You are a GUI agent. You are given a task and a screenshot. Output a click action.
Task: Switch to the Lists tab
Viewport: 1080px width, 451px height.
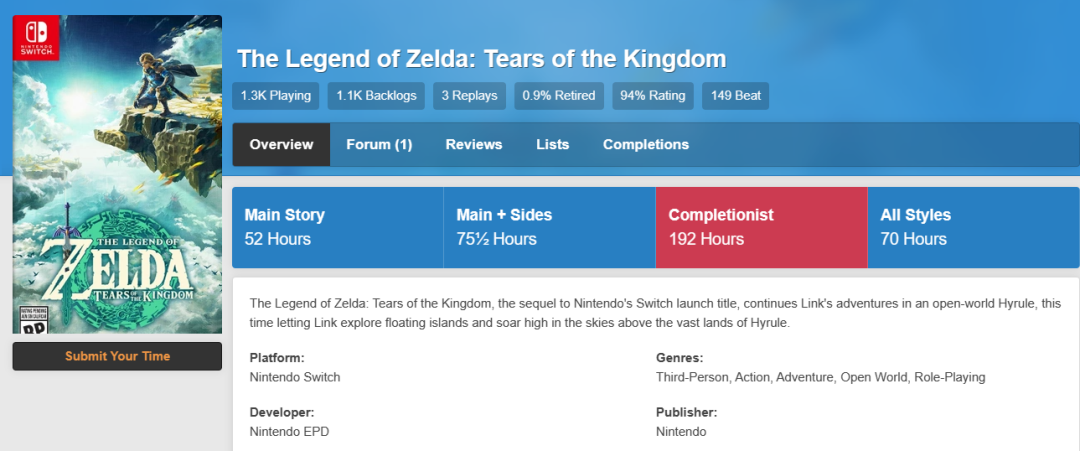[x=552, y=145]
